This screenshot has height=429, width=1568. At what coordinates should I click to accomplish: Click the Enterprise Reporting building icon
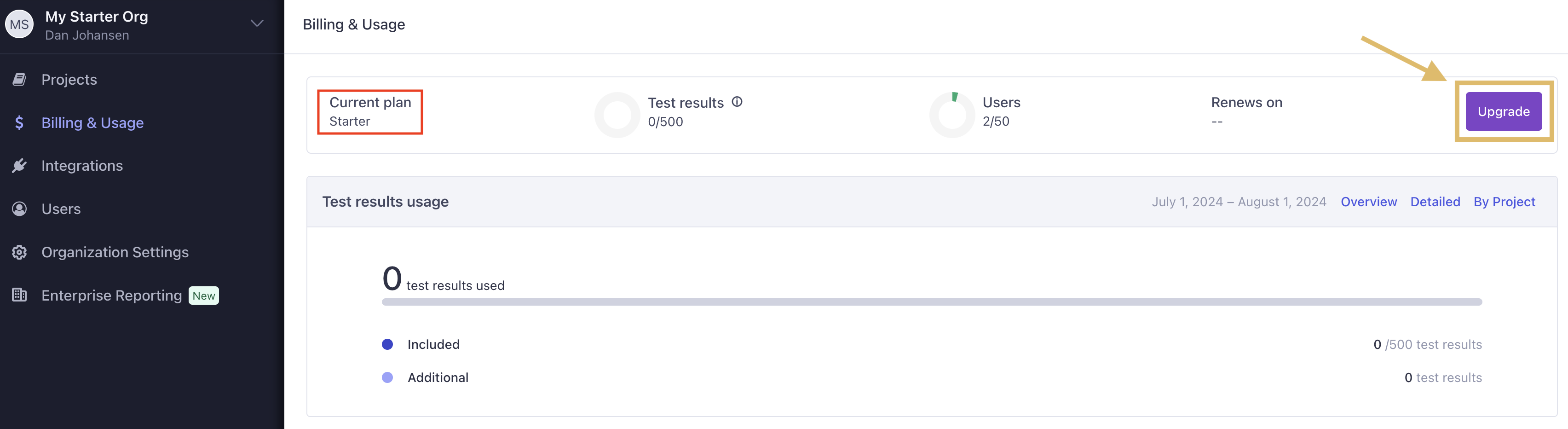pyautogui.click(x=19, y=295)
